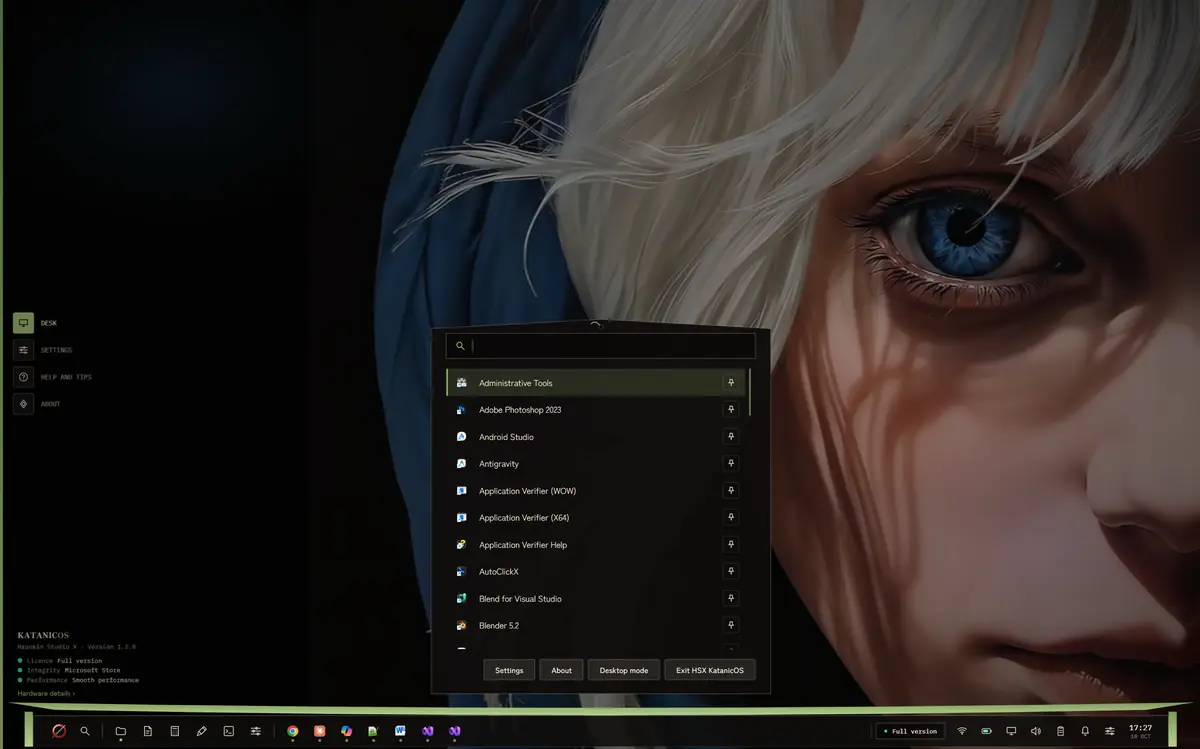Toggle pin for Android Studio
Viewport: 1200px width, 749px height.
pyautogui.click(x=731, y=437)
